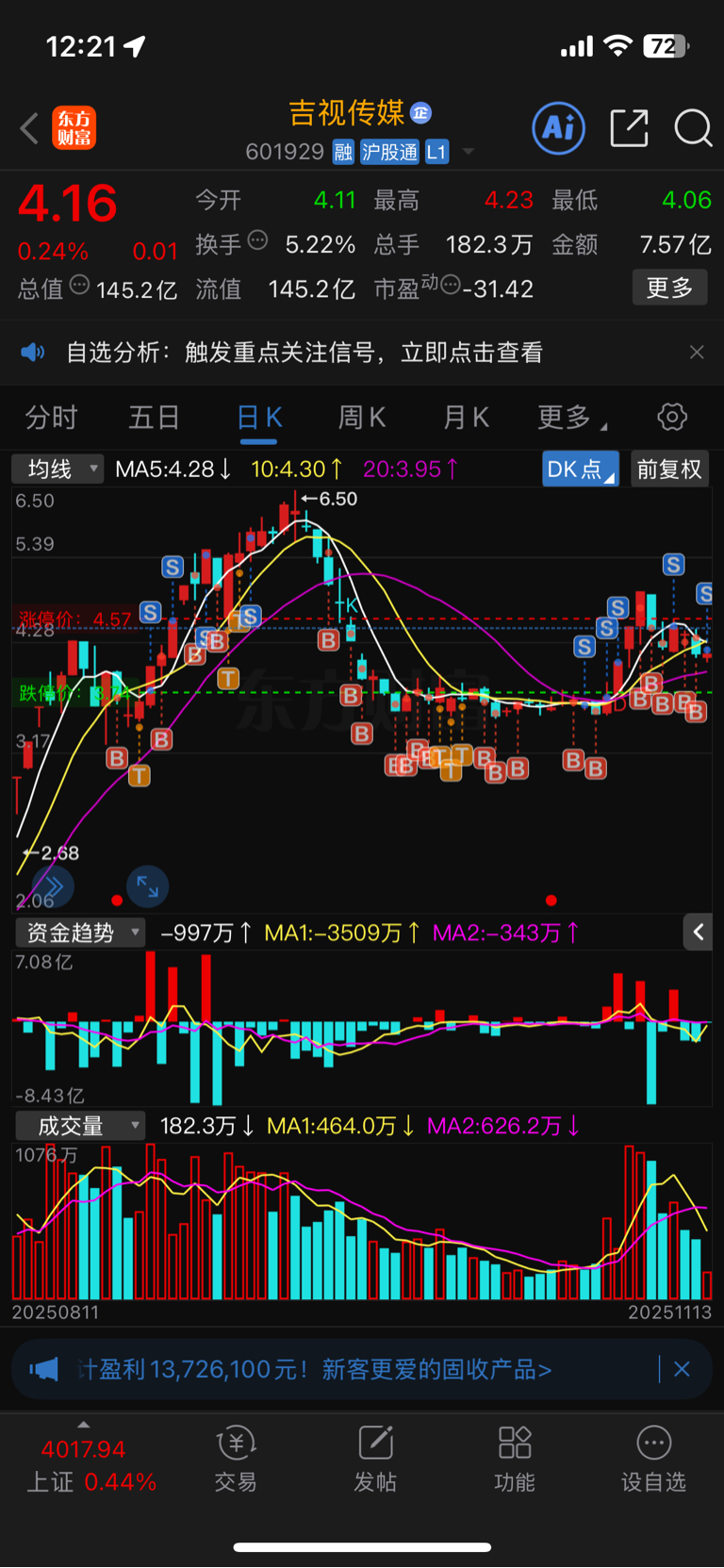Toggle the DK点 signal button
This screenshot has width=724, height=1568.
[580, 469]
